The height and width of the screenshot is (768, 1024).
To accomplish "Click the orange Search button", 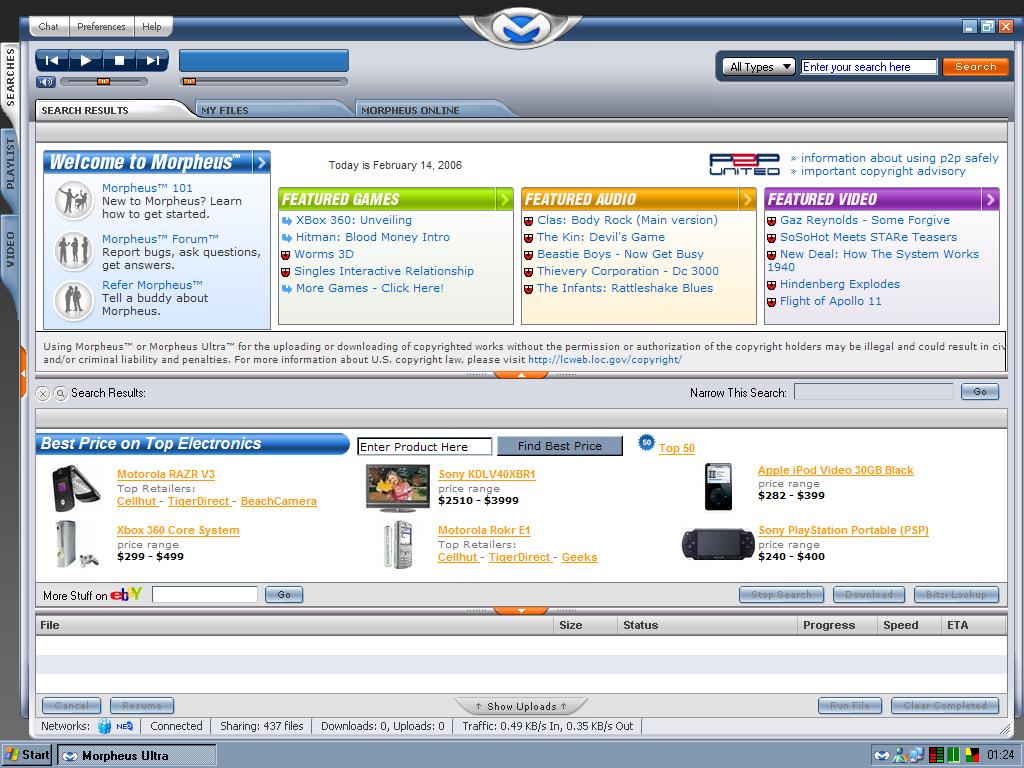I will (976, 67).
